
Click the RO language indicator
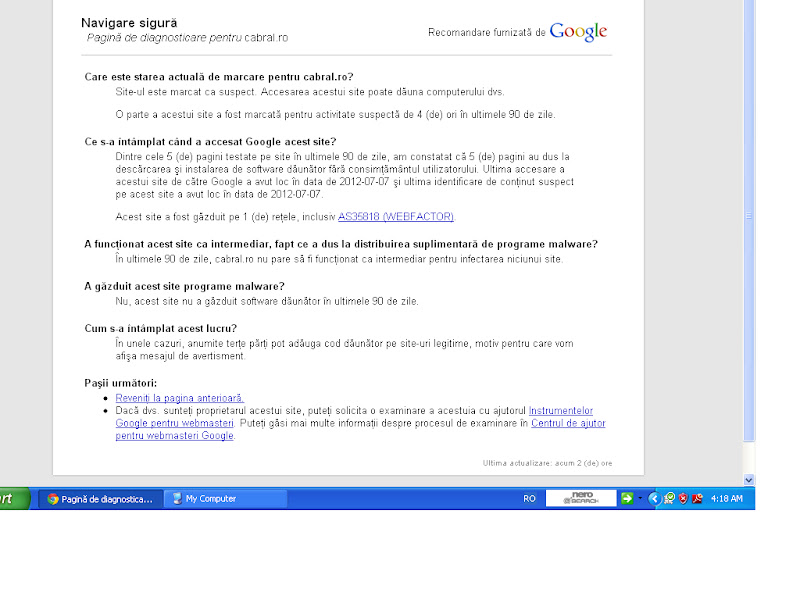(x=529, y=499)
